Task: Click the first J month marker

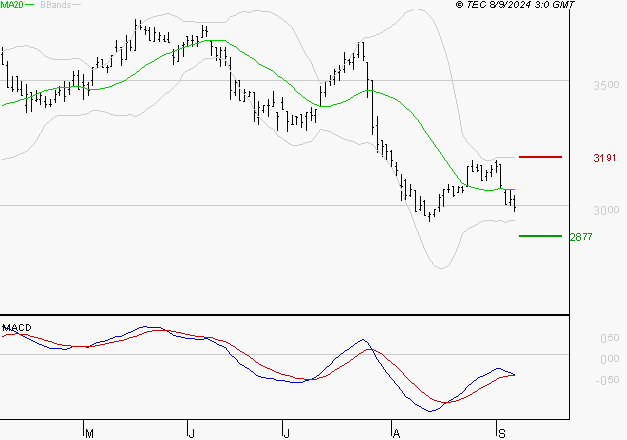Action: tap(192, 434)
